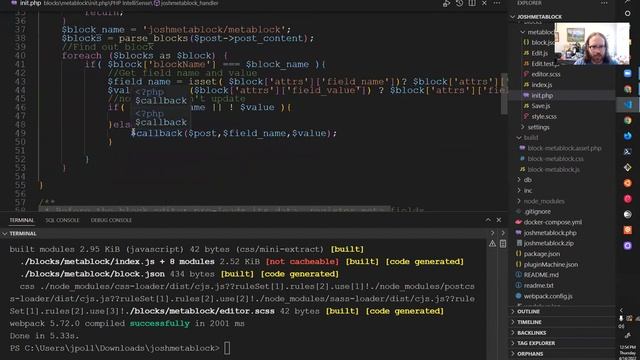Click the terminal warning triangle icon
This screenshot has width=640, height=360.
(x=492, y=244)
